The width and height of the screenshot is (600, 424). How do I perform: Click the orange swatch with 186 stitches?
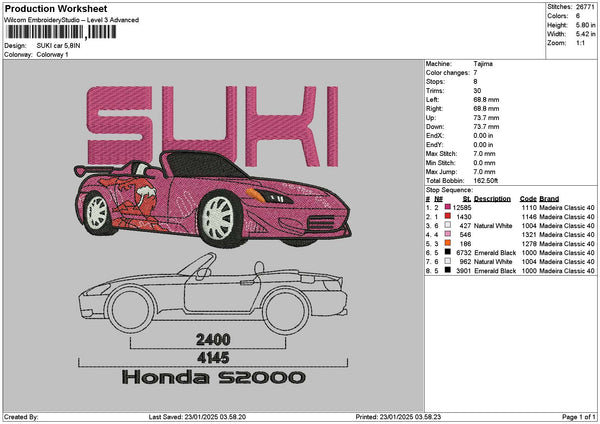click(448, 243)
